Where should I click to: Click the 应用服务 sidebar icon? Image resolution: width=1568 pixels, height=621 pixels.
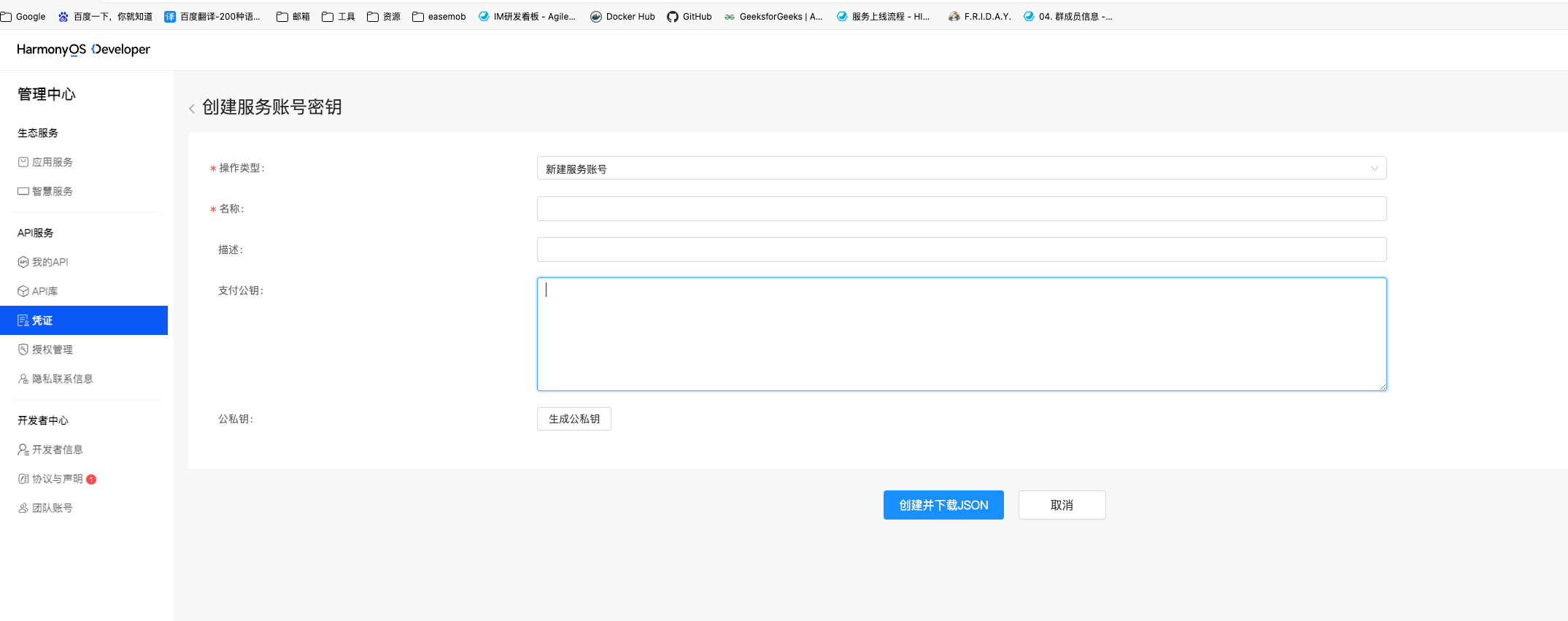pos(23,162)
